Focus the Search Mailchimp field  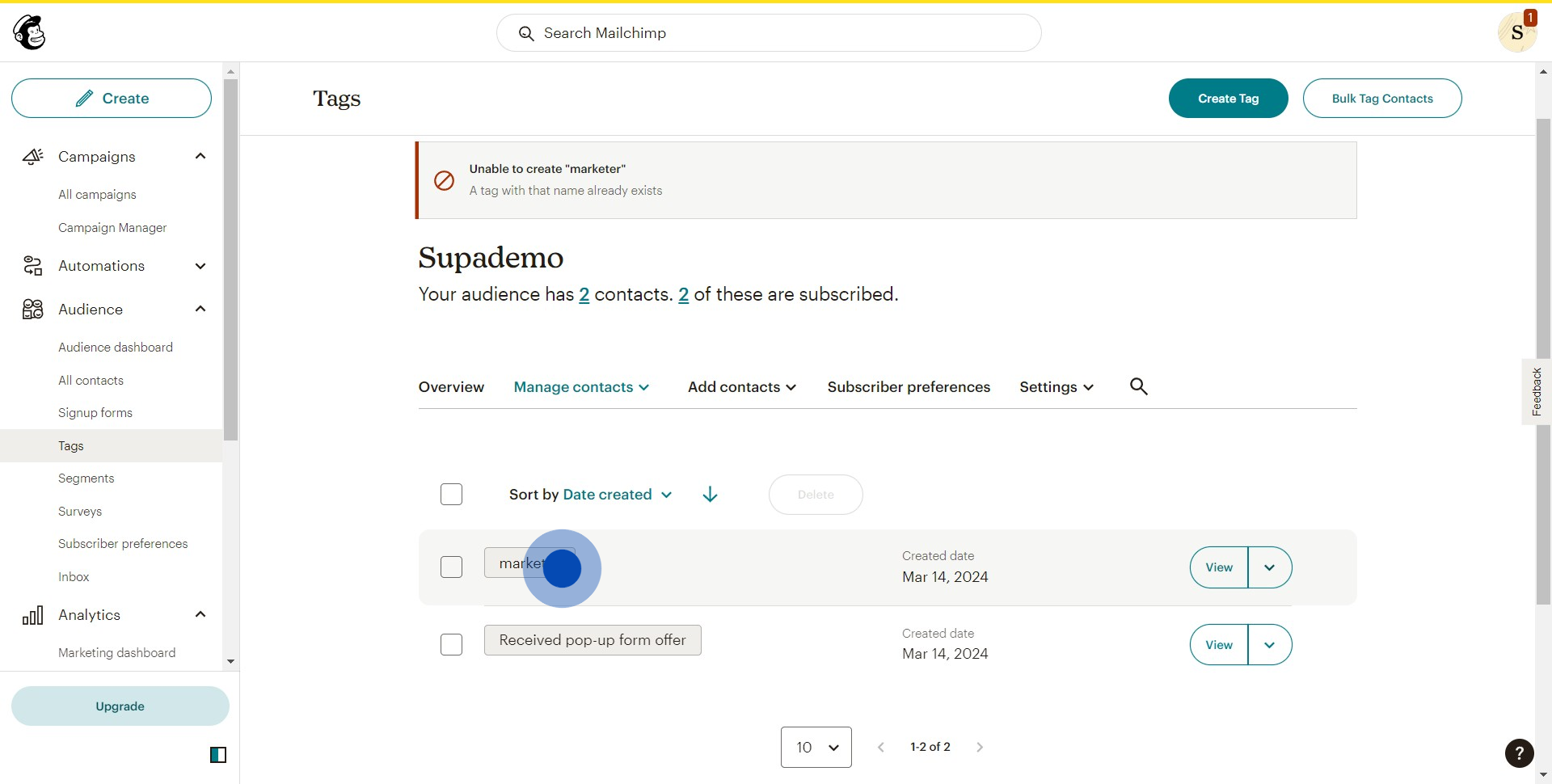coord(769,33)
